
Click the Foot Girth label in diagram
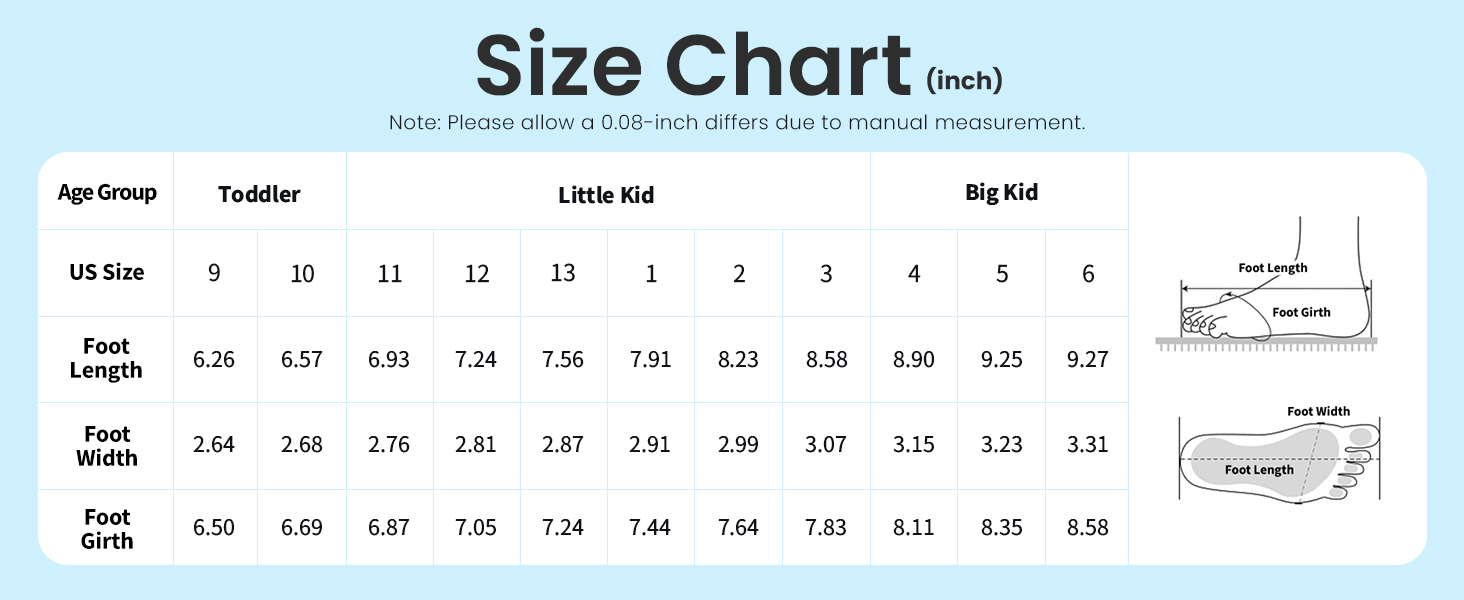point(1301,312)
